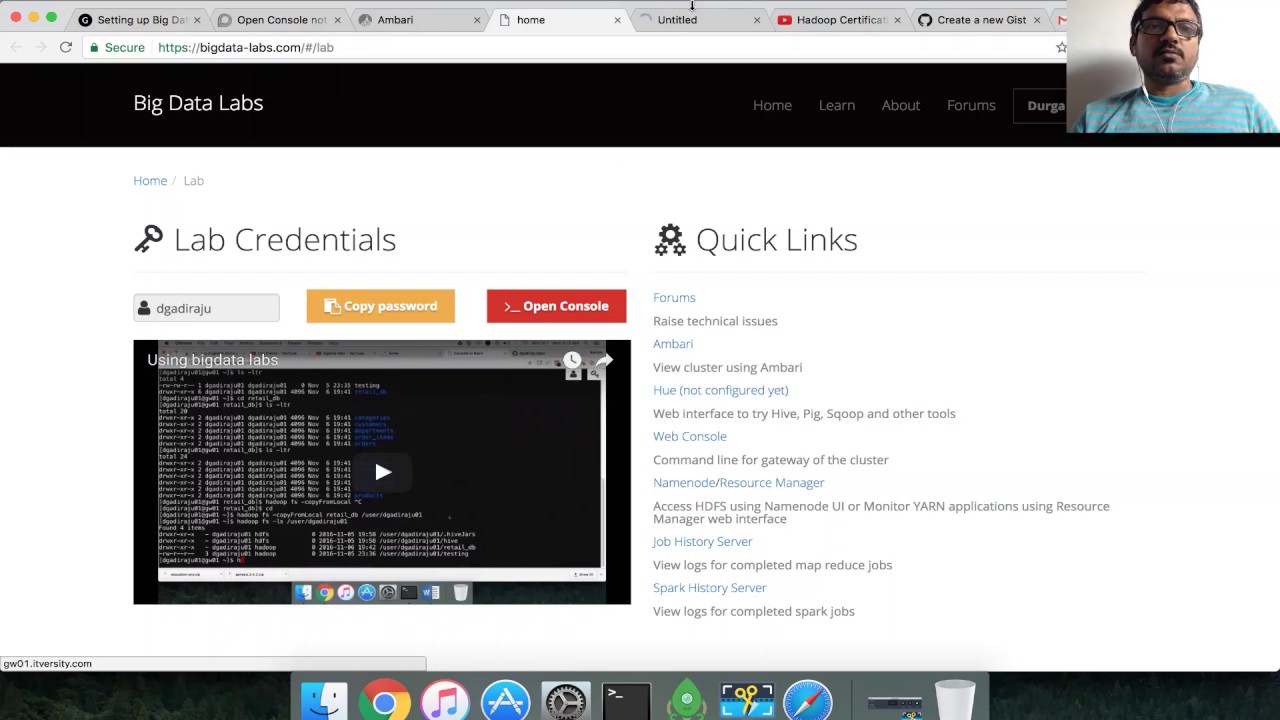Image resolution: width=1280 pixels, height=720 pixels.
Task: Open Forums in the top navigation
Action: pos(971,105)
